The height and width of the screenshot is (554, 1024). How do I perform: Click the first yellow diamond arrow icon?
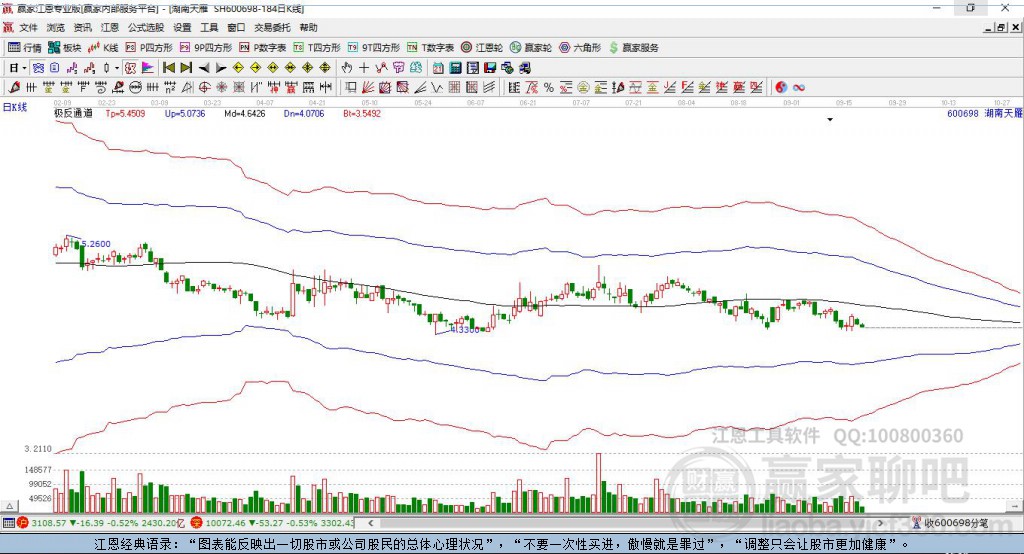pyautogui.click(x=238, y=68)
